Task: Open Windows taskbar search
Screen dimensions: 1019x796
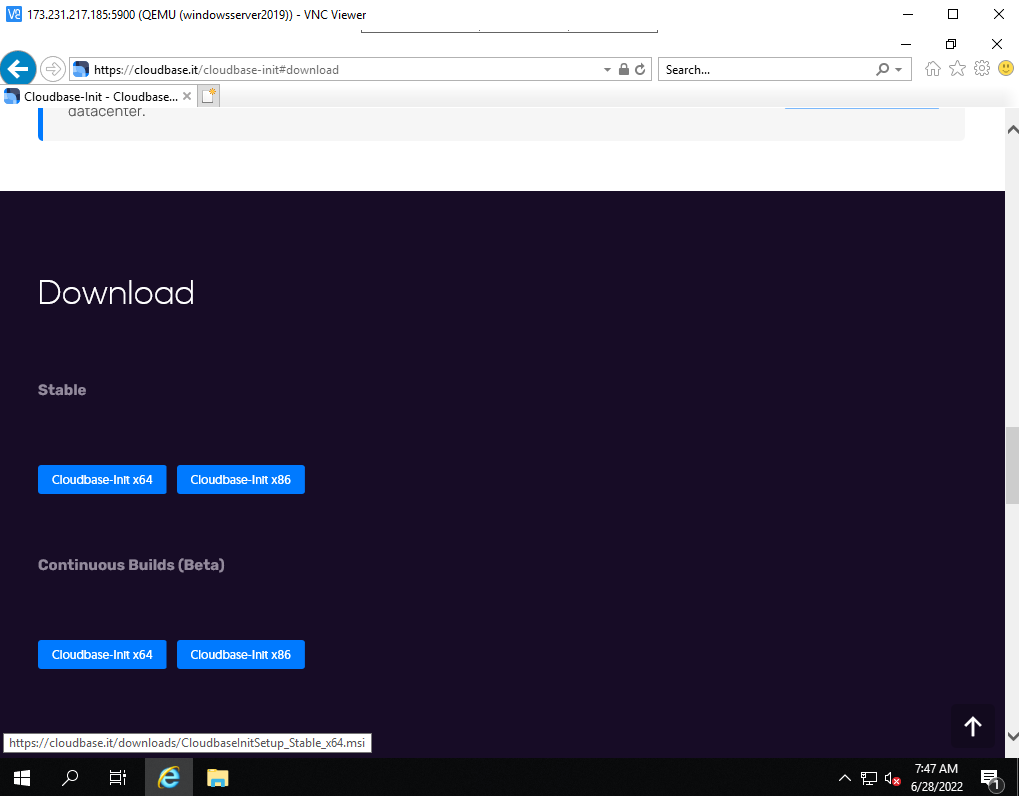Action: [70, 777]
